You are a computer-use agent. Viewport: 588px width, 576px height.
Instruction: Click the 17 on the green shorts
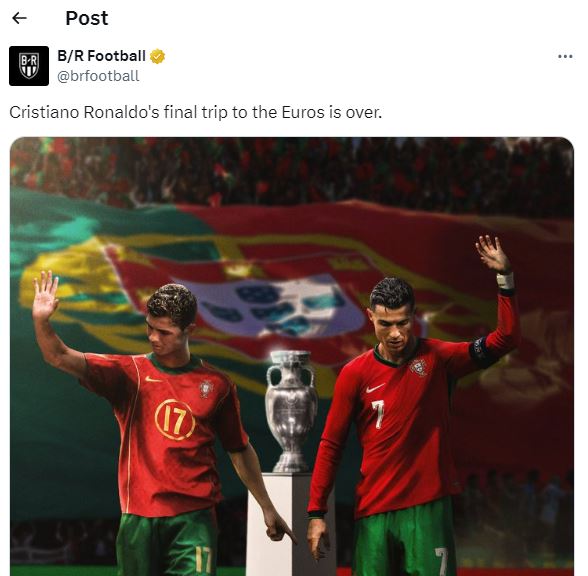tap(204, 560)
